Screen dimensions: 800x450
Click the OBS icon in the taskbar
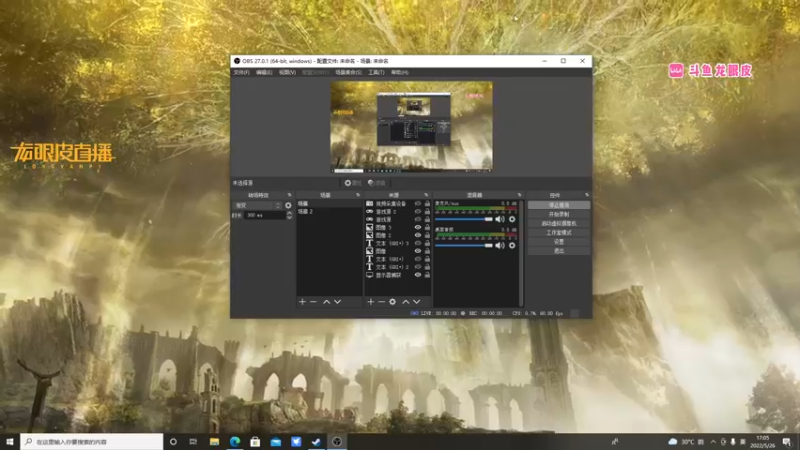337,442
